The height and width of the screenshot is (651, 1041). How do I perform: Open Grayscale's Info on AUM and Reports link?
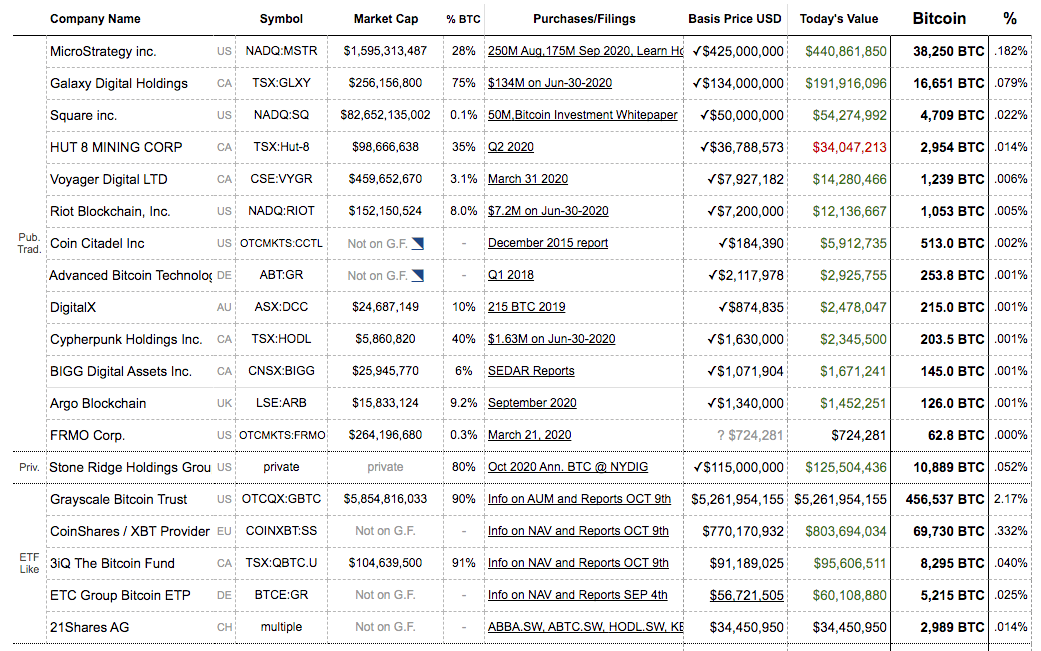click(579, 499)
